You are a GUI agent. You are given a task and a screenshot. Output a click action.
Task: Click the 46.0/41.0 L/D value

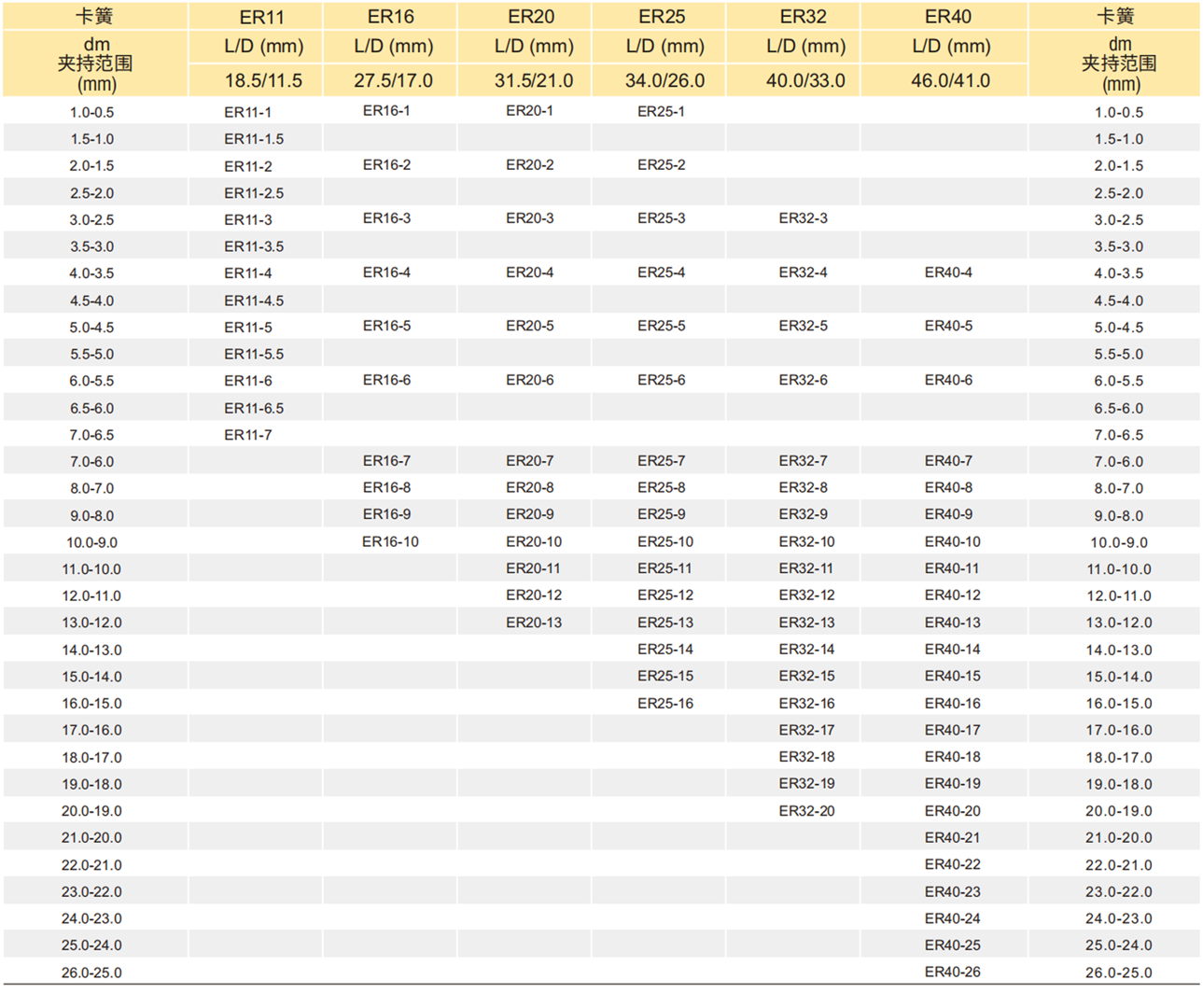950,80
